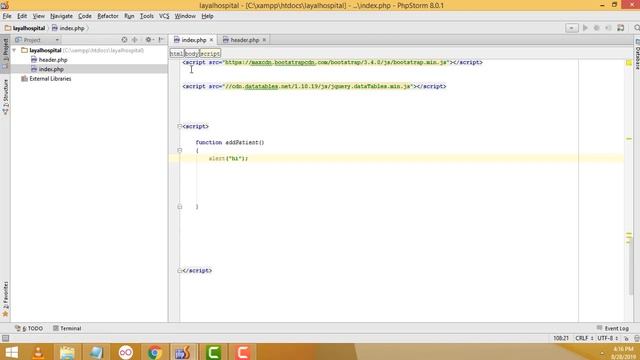The width and height of the screenshot is (640, 360).
Task: Click the html tag breadcrumb
Action: (177, 53)
